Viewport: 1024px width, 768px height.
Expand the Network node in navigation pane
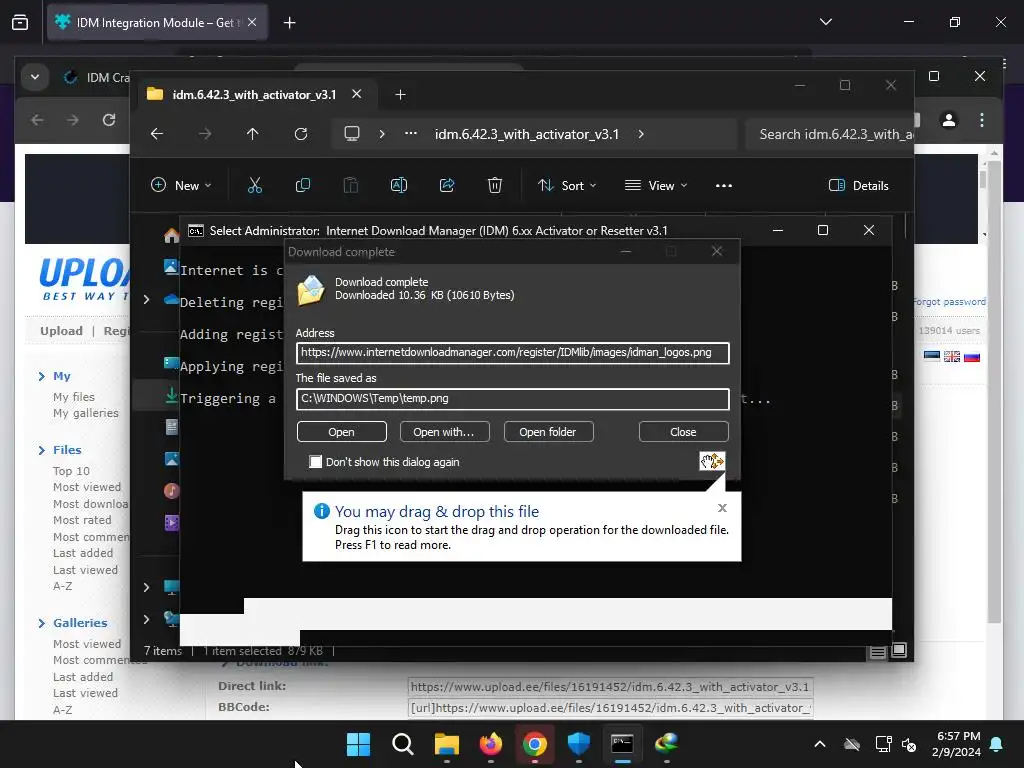point(146,618)
